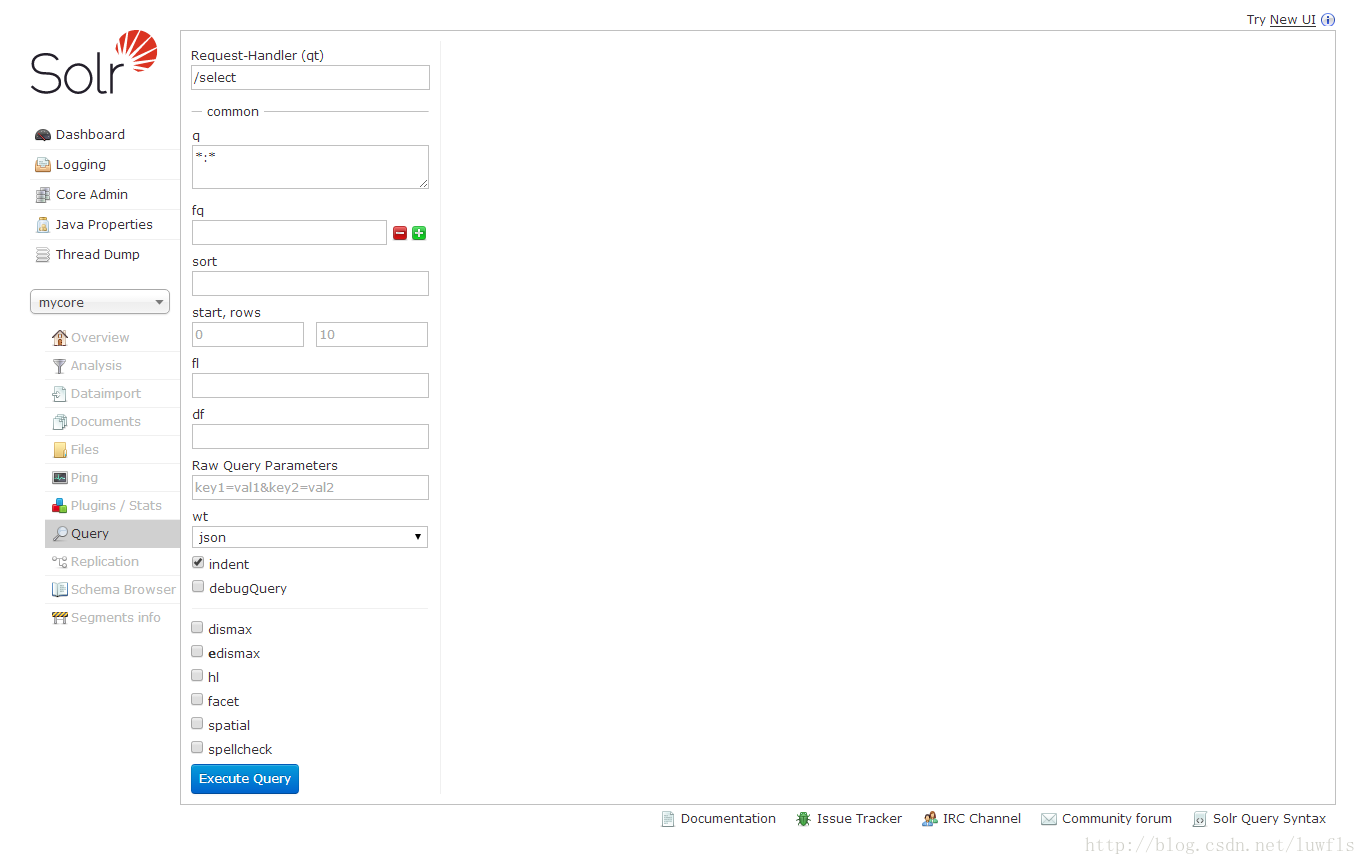
Task: Click the Dashboard gauge icon
Action: click(42, 135)
